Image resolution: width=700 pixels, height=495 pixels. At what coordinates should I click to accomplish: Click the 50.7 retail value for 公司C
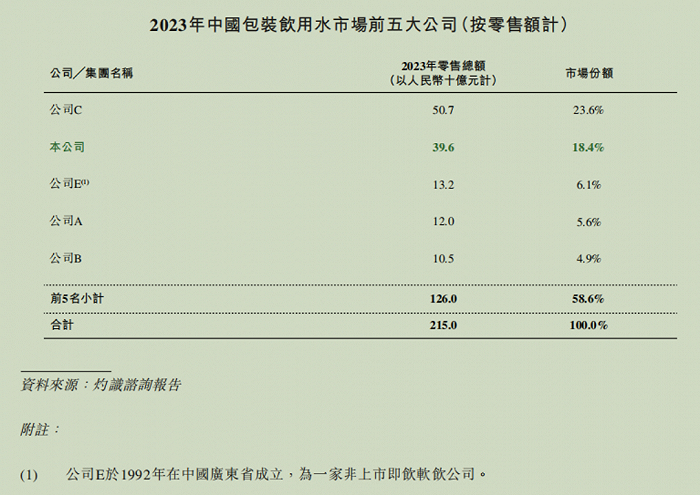tap(443, 110)
